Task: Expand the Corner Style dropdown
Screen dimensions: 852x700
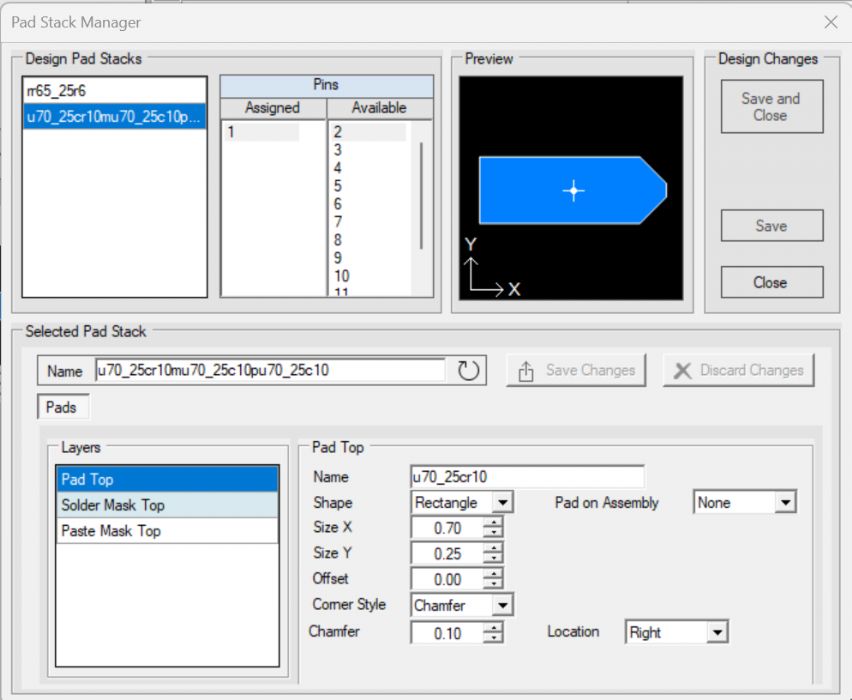Action: [x=502, y=605]
